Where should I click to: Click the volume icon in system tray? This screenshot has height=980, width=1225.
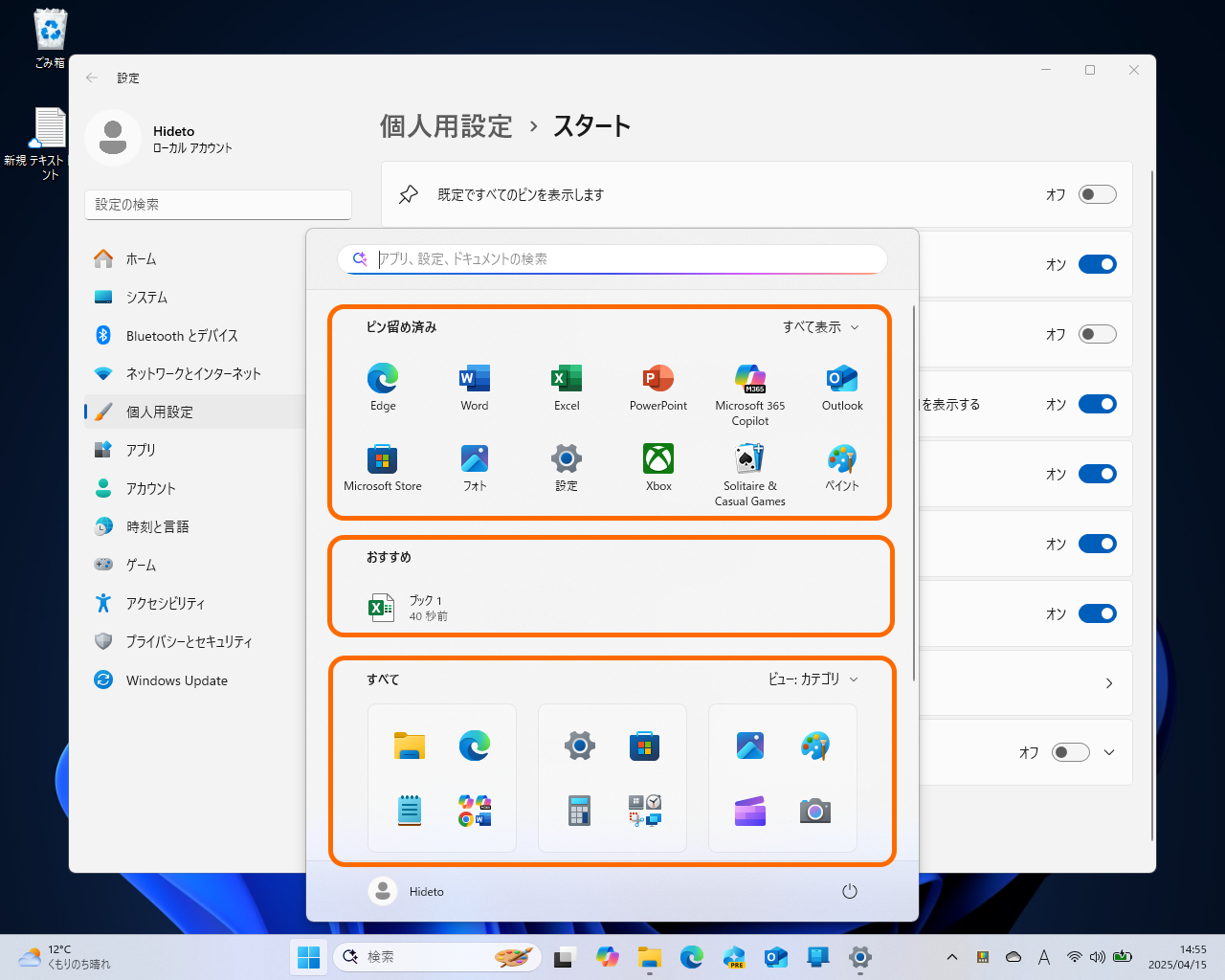[x=1098, y=957]
